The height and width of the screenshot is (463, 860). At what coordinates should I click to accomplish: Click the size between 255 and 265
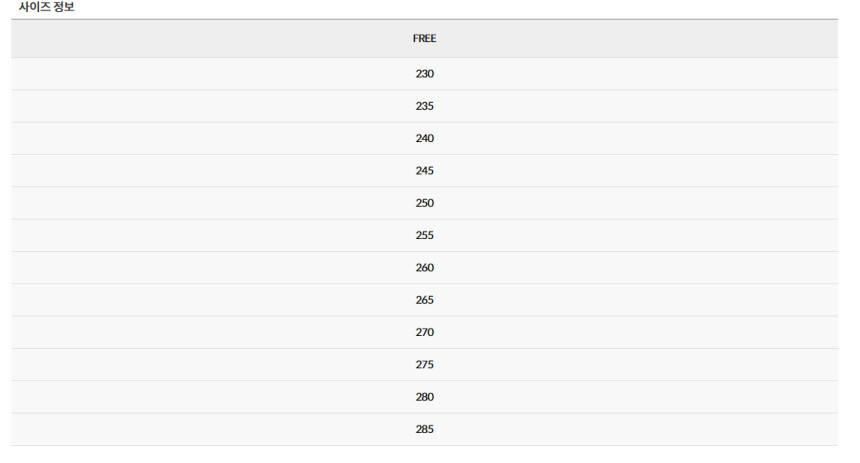coord(424,268)
